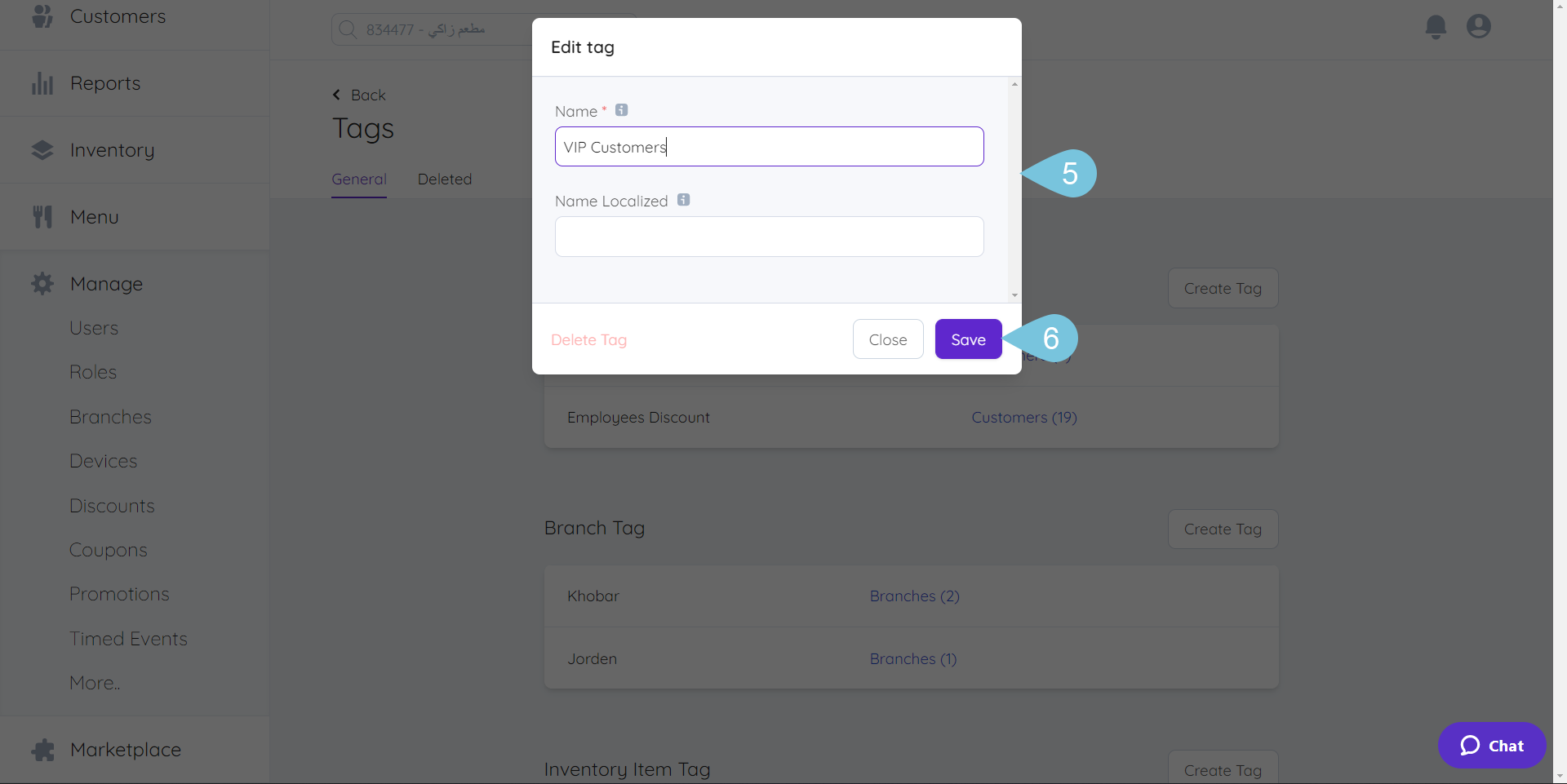Click the Inventory layers icon
Viewport: 1567px width, 784px height.
[x=42, y=150]
